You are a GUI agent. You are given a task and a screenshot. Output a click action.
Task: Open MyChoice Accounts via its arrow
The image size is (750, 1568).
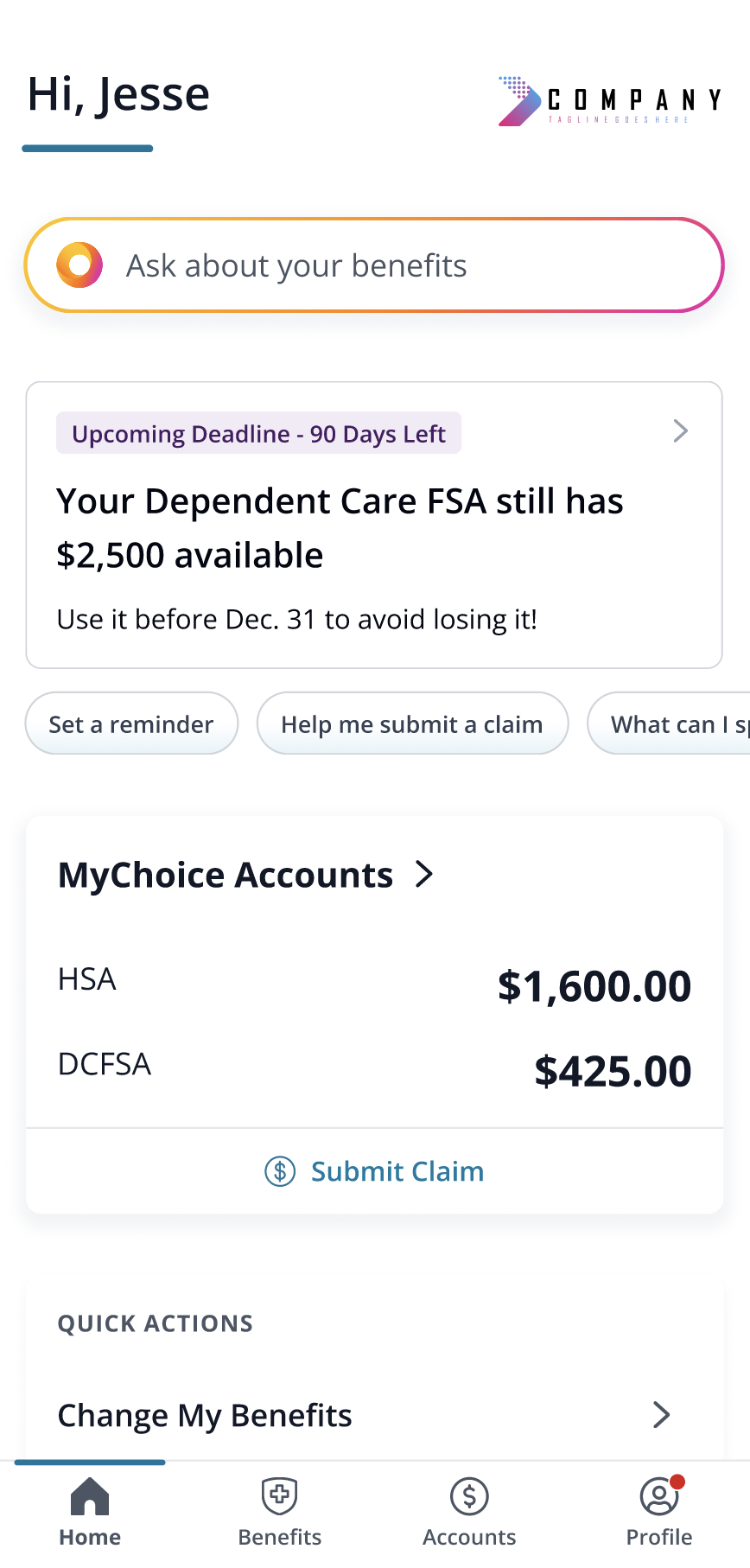(424, 874)
